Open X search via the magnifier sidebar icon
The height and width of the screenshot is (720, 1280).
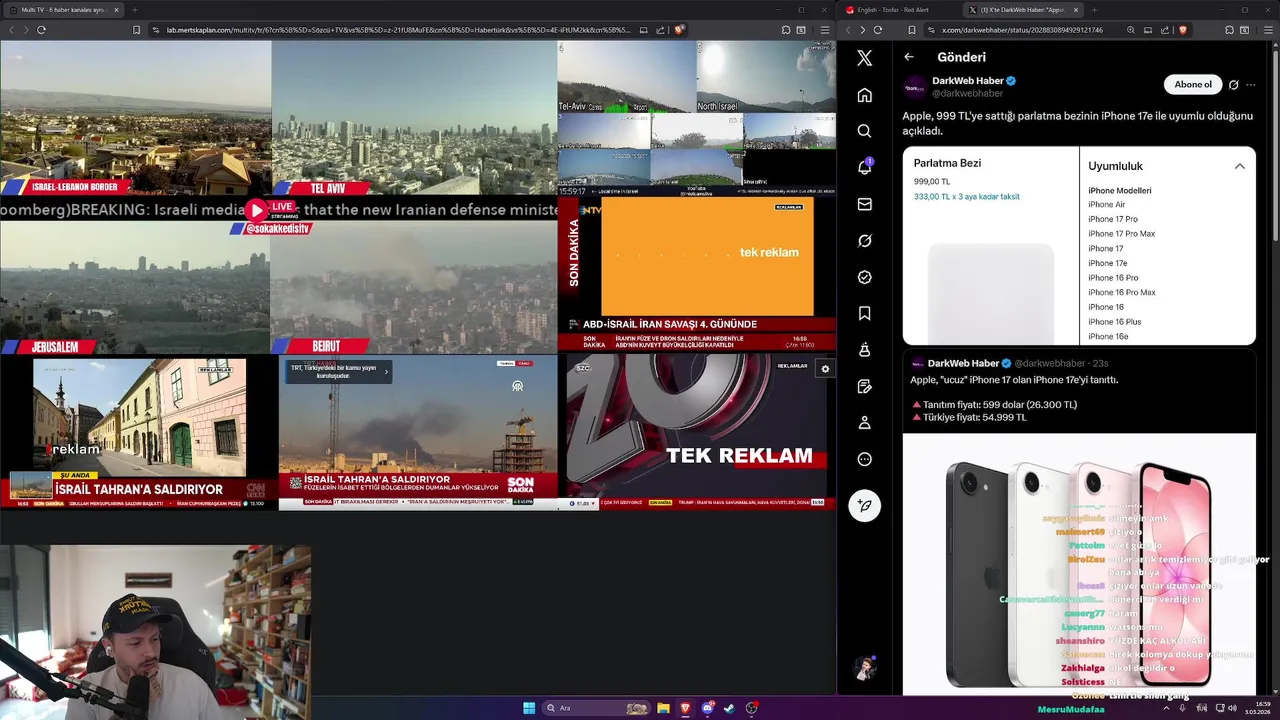coord(865,131)
